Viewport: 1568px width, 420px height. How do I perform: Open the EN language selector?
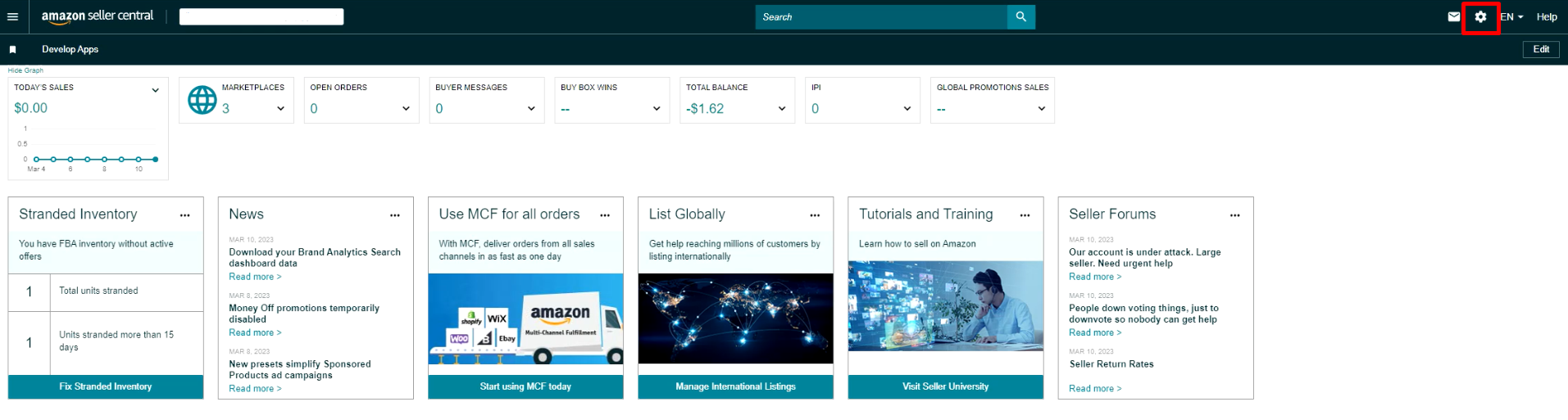click(1511, 16)
